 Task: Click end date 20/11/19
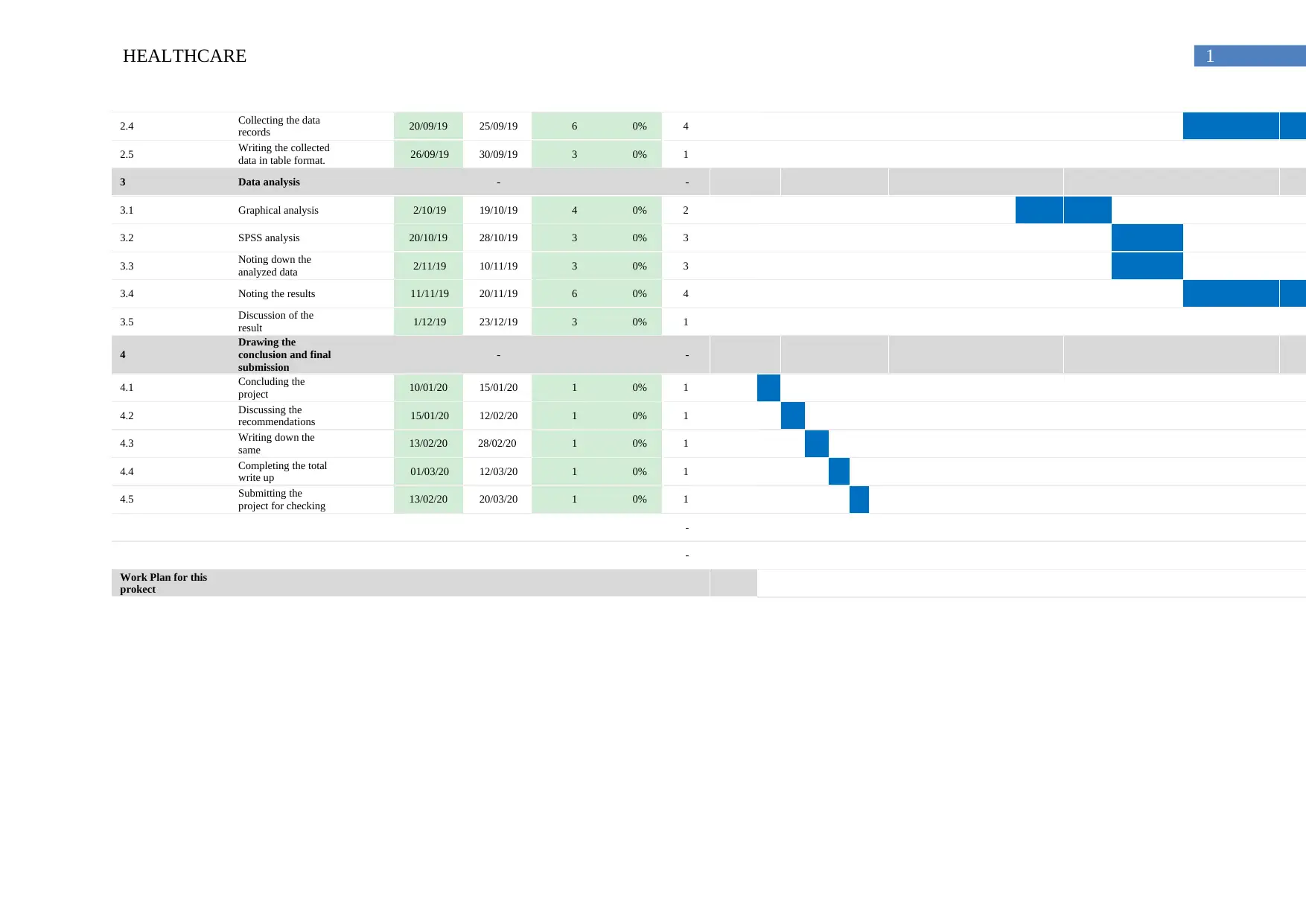498,293
